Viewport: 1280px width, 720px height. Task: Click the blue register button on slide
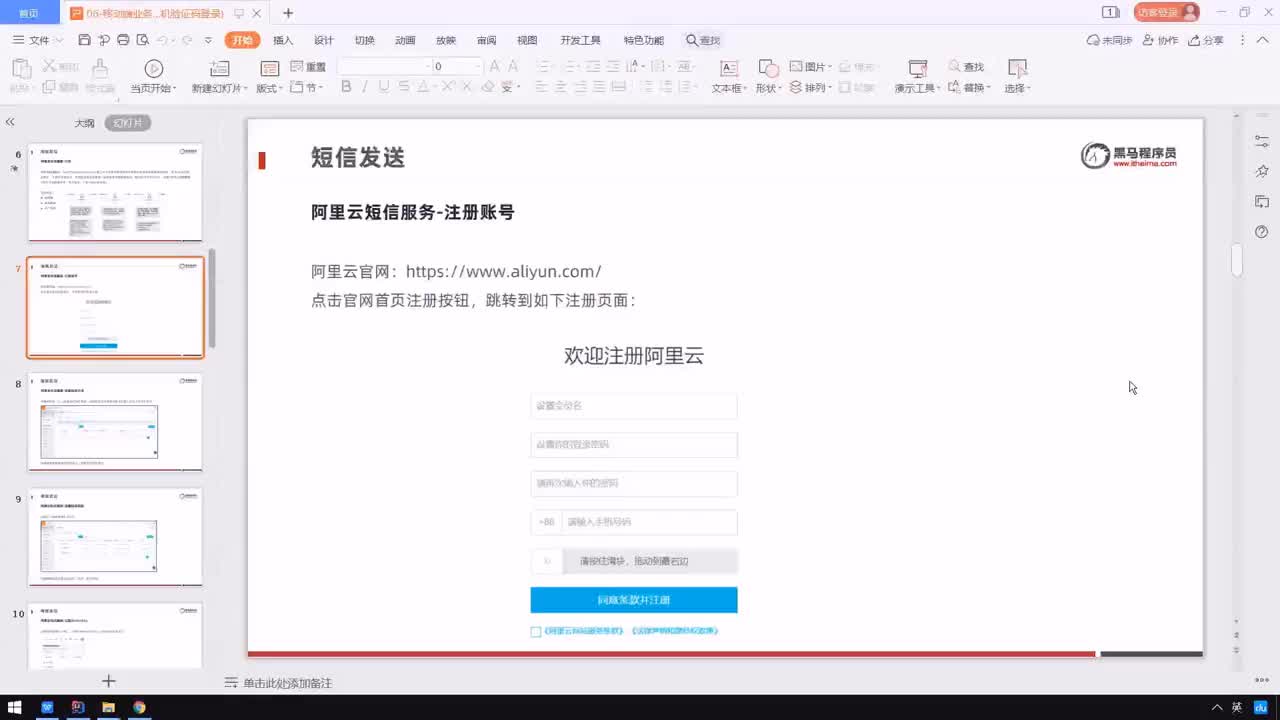634,600
